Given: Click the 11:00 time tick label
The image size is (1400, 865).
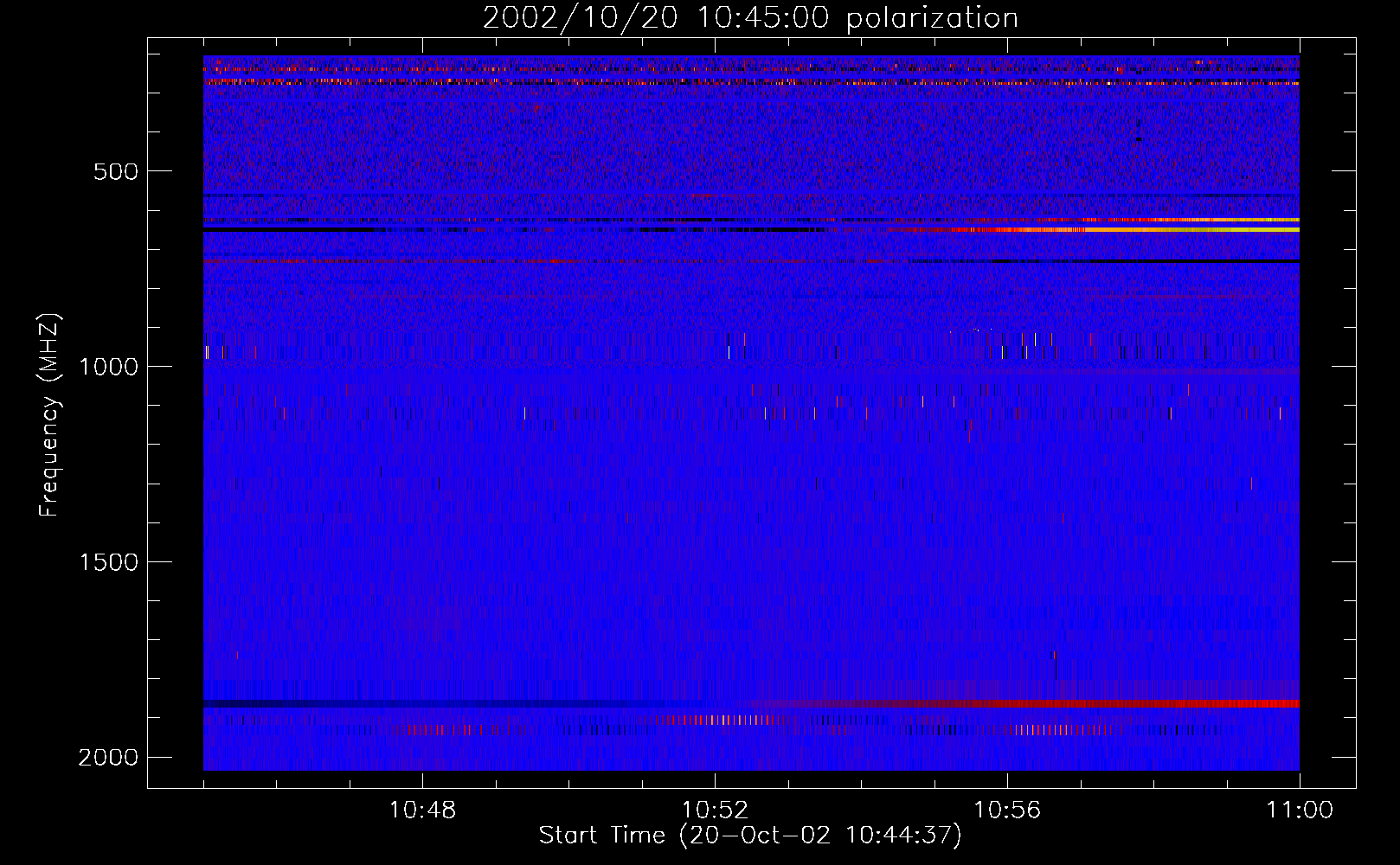Looking at the screenshot, I should click(x=1300, y=811).
